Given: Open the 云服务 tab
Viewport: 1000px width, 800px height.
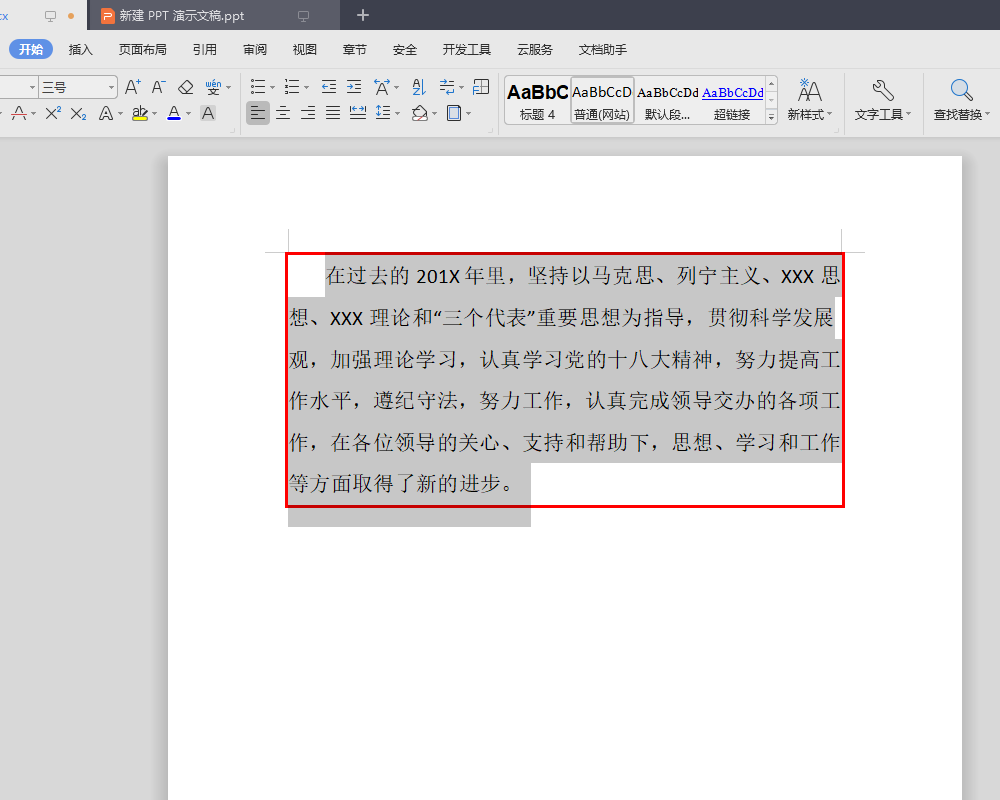Looking at the screenshot, I should 534,49.
